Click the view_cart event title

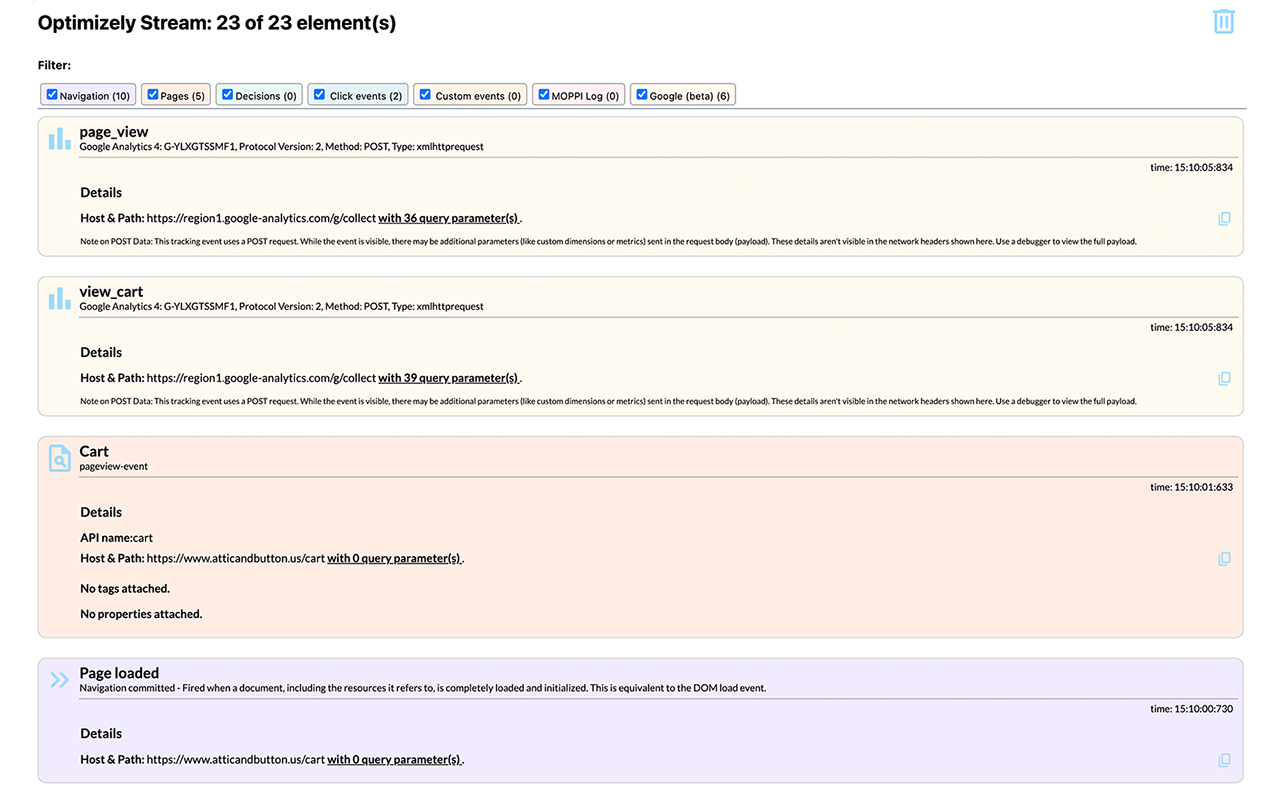[x=111, y=291]
